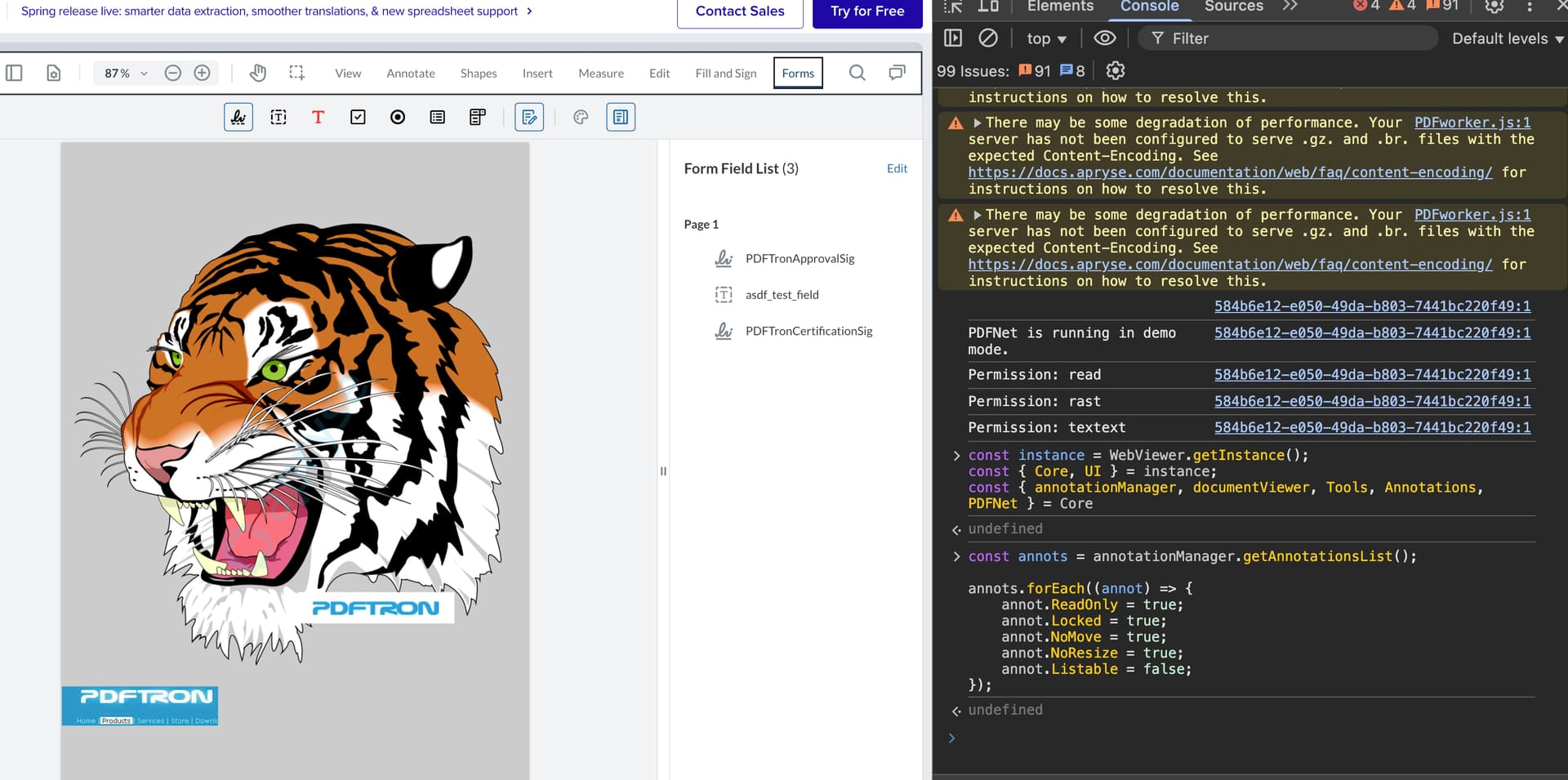Screen dimensions: 1568x780
Task: Open source link beside Permission: read
Action: pos(1372,374)
